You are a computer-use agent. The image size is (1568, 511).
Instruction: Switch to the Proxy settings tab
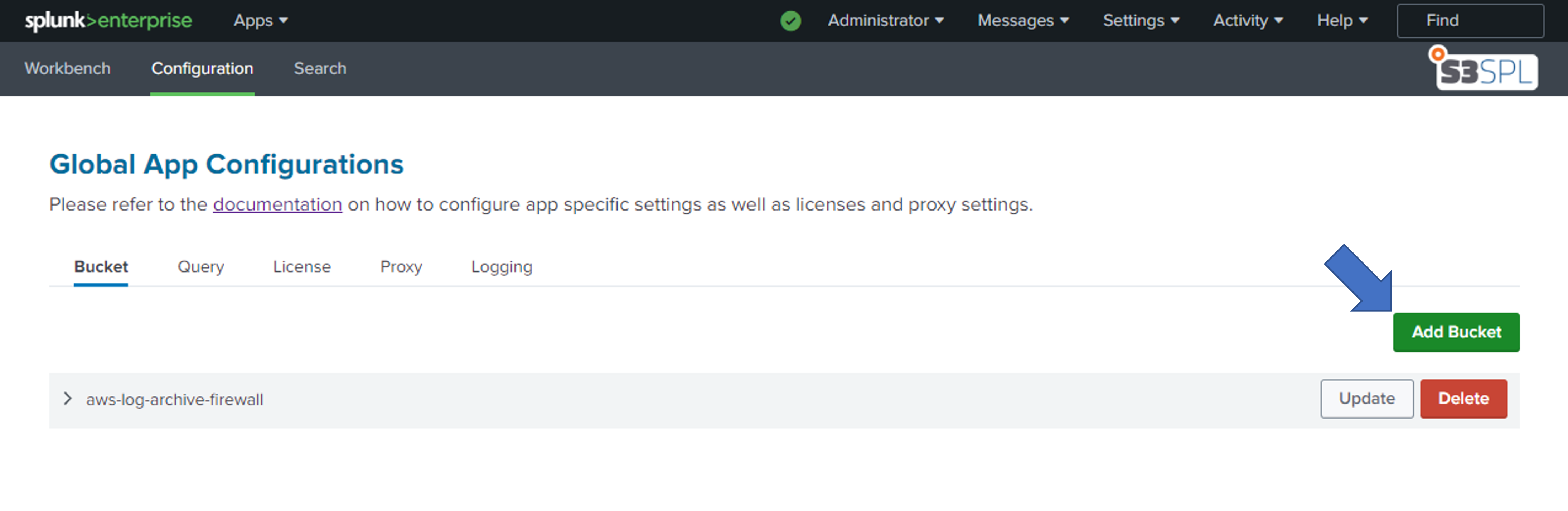401,267
